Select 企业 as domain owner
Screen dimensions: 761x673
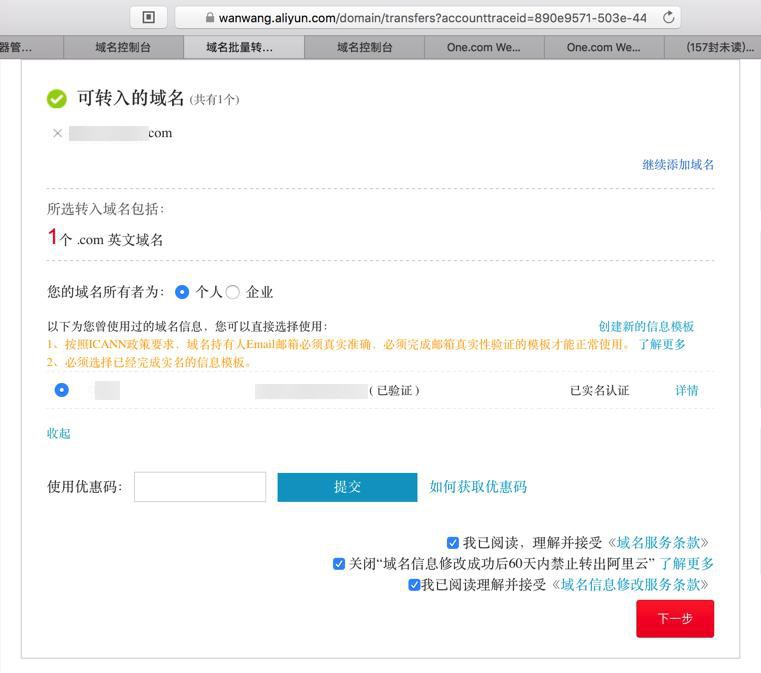pyautogui.click(x=233, y=292)
